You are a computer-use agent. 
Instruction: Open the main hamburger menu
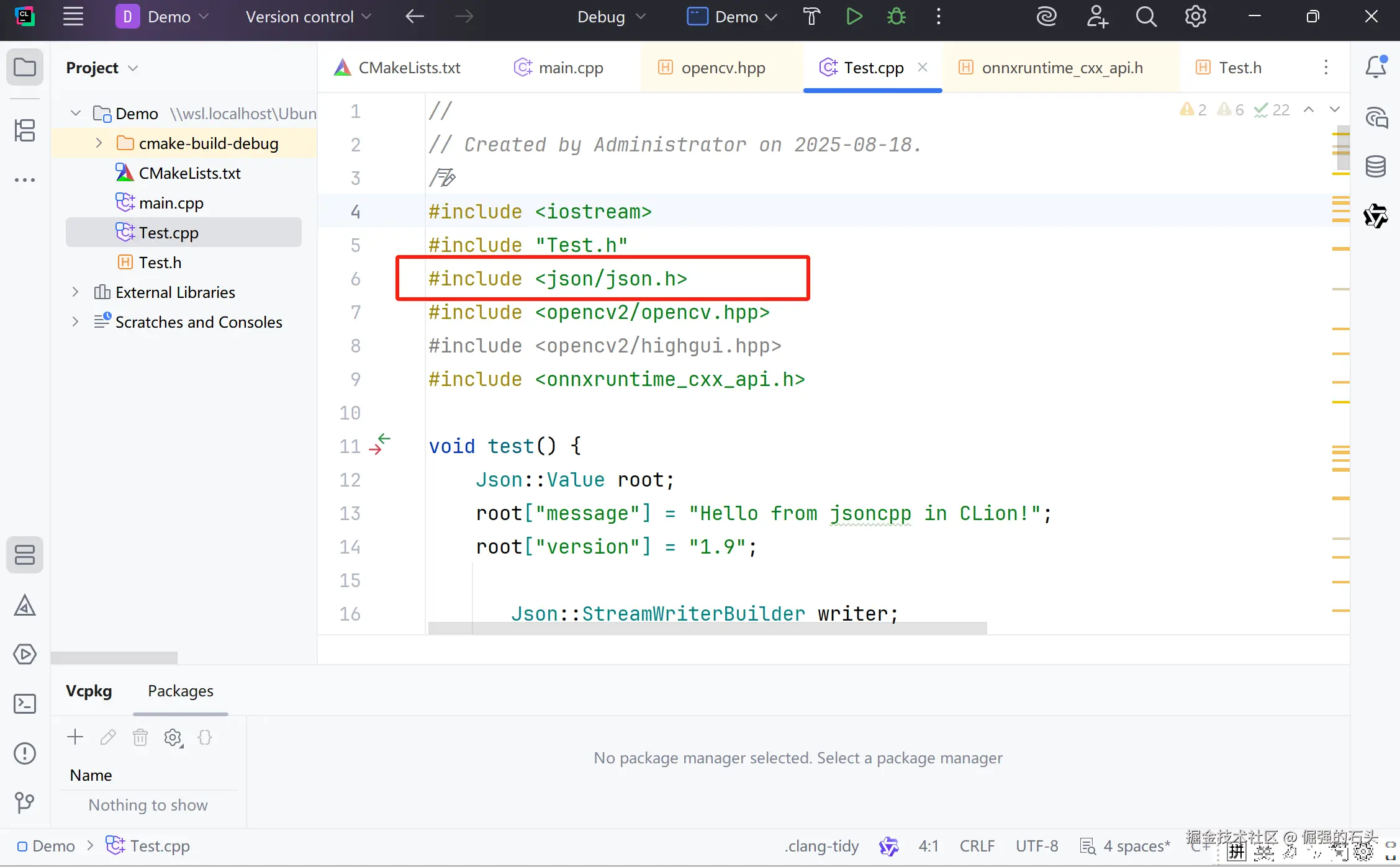click(73, 17)
